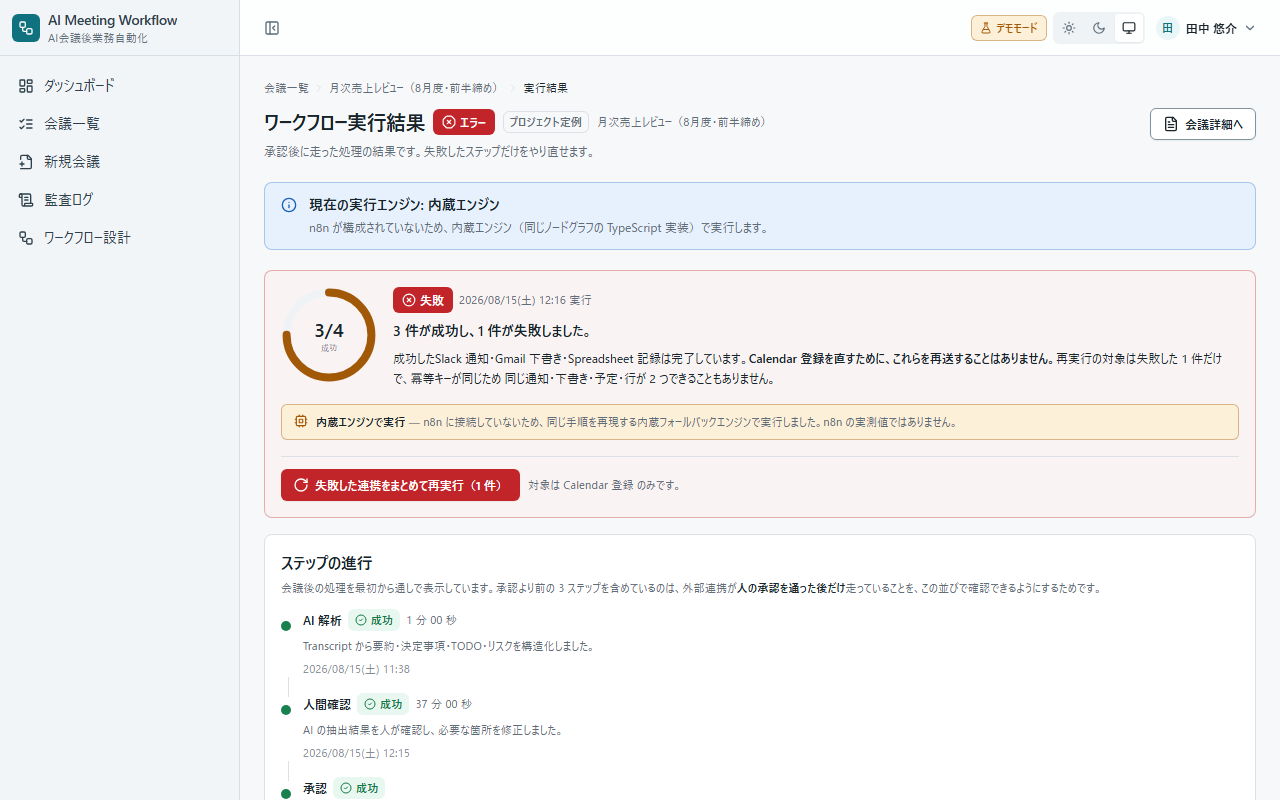This screenshot has width=1280, height=800.
Task: Select system theme monitor icon
Action: [x=1129, y=28]
